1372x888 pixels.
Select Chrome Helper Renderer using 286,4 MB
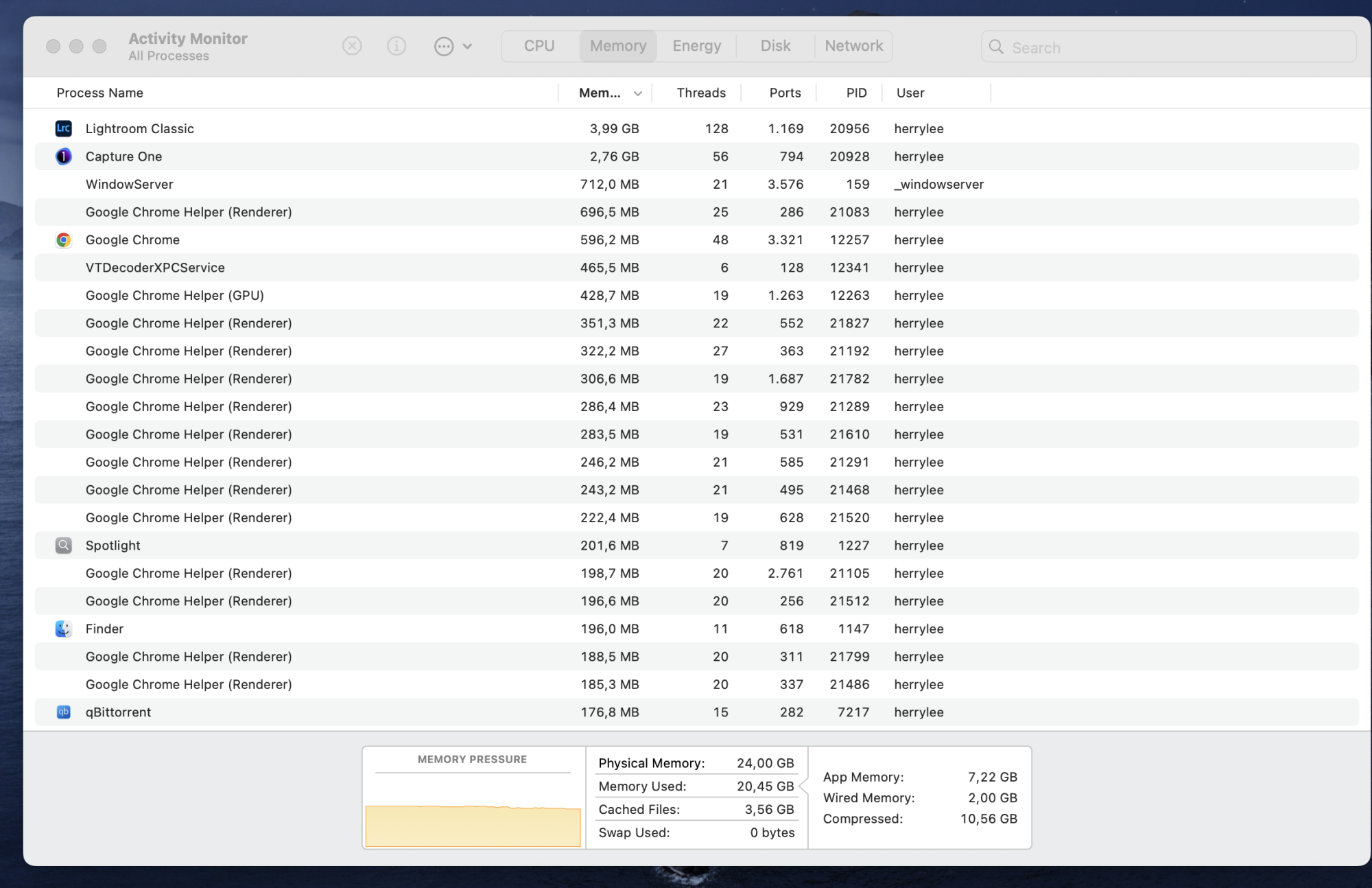[x=696, y=406]
